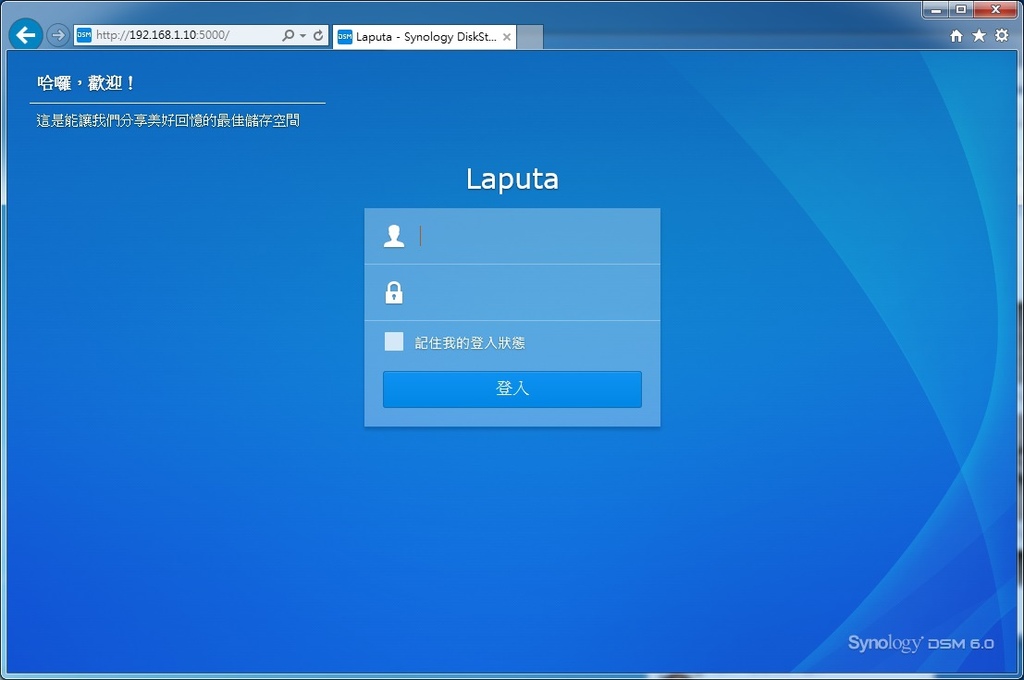Click the DSM favicon in address bar
The width and height of the screenshot is (1024, 680).
pyautogui.click(x=84, y=35)
